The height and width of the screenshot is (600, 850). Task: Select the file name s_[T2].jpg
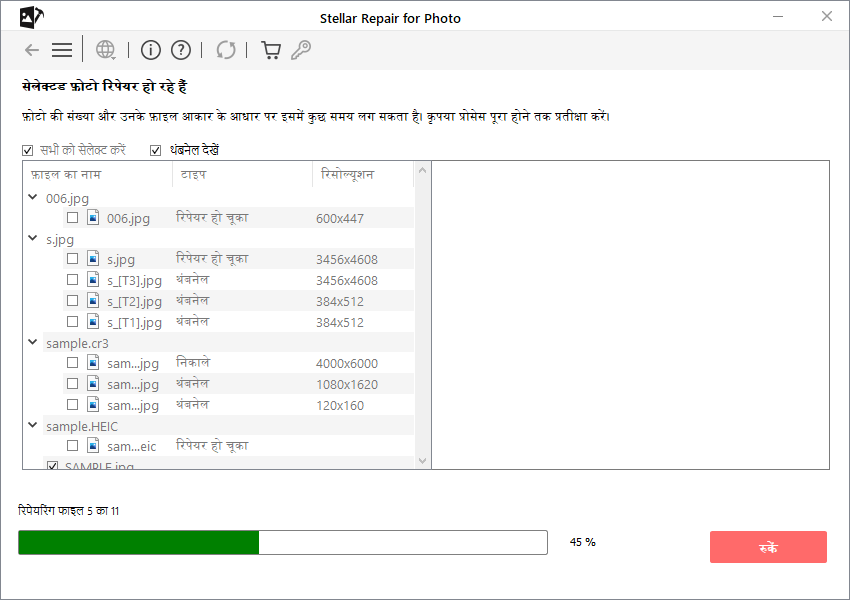[134, 302]
